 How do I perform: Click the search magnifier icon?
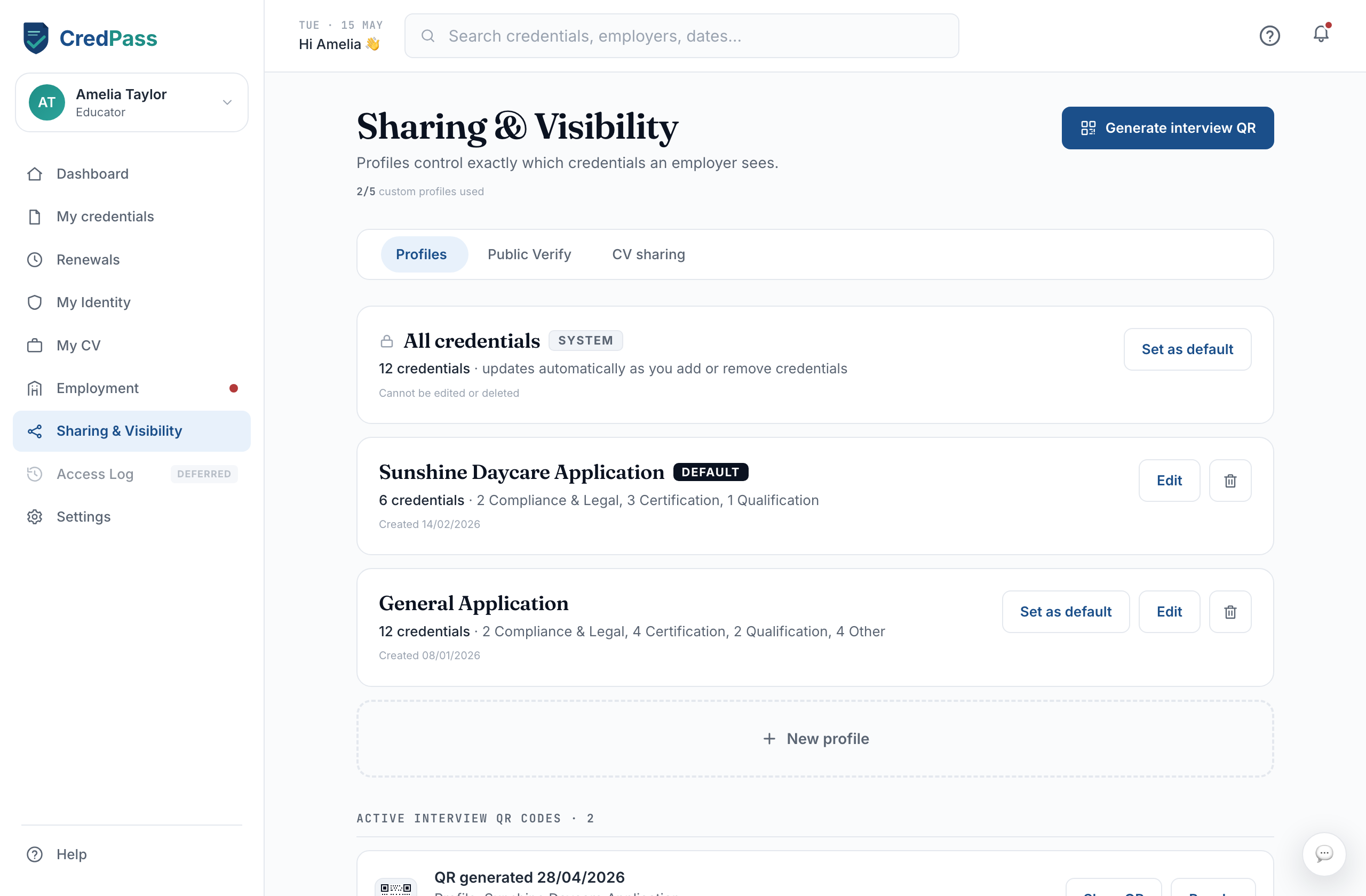point(427,36)
